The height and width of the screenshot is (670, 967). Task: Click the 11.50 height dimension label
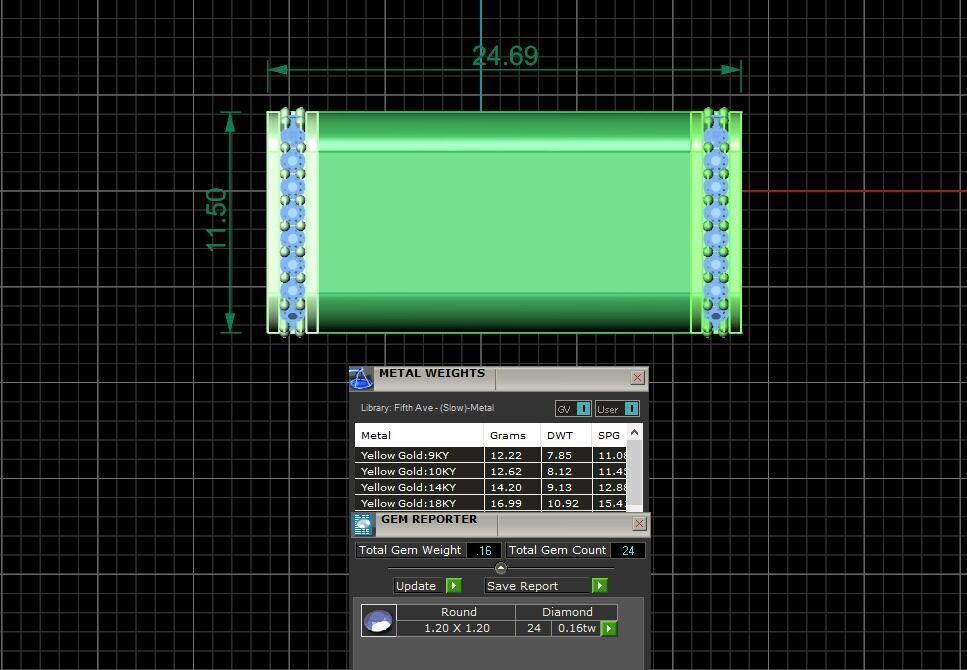click(217, 220)
